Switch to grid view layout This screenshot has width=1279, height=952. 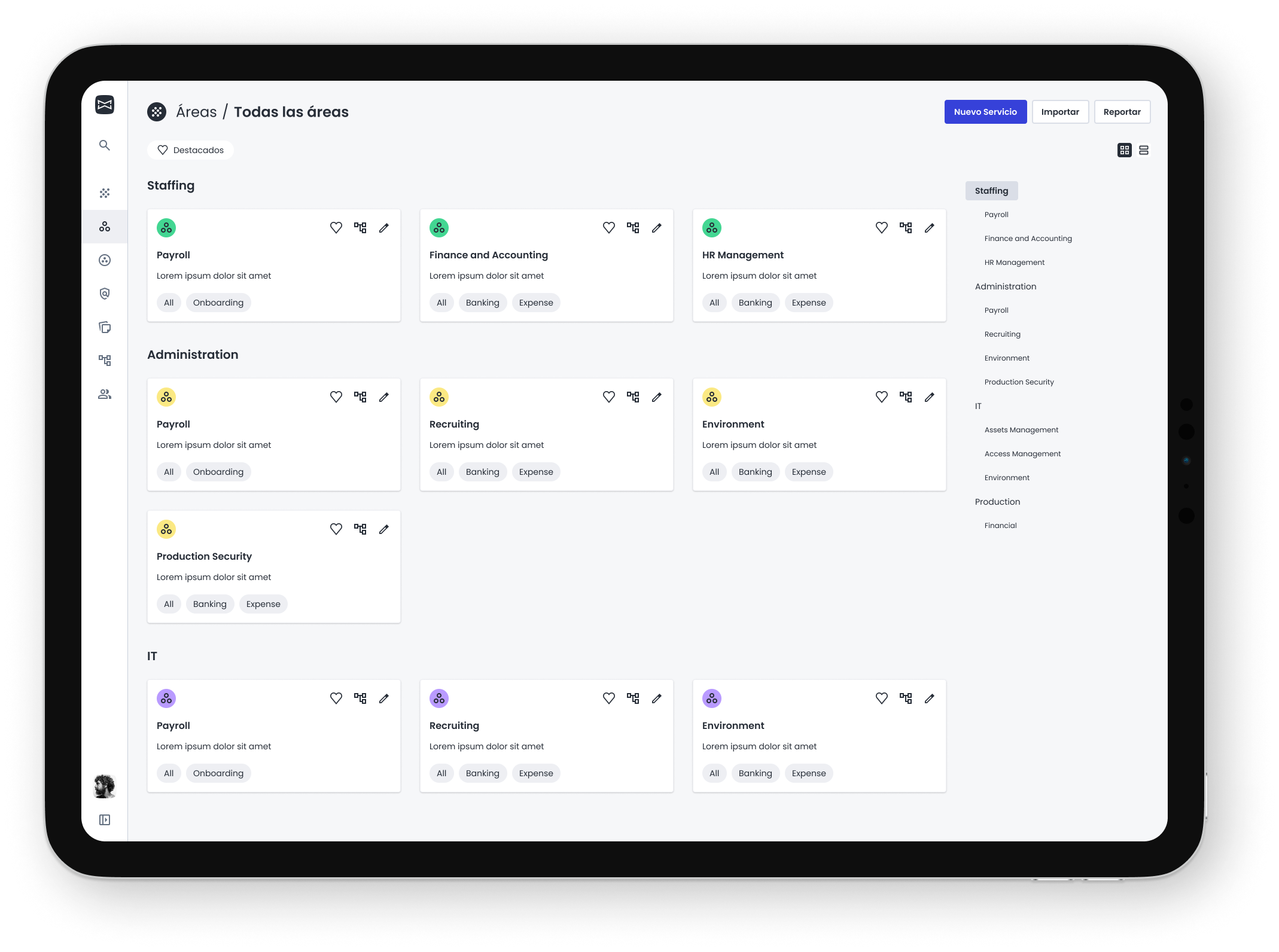pos(1125,150)
